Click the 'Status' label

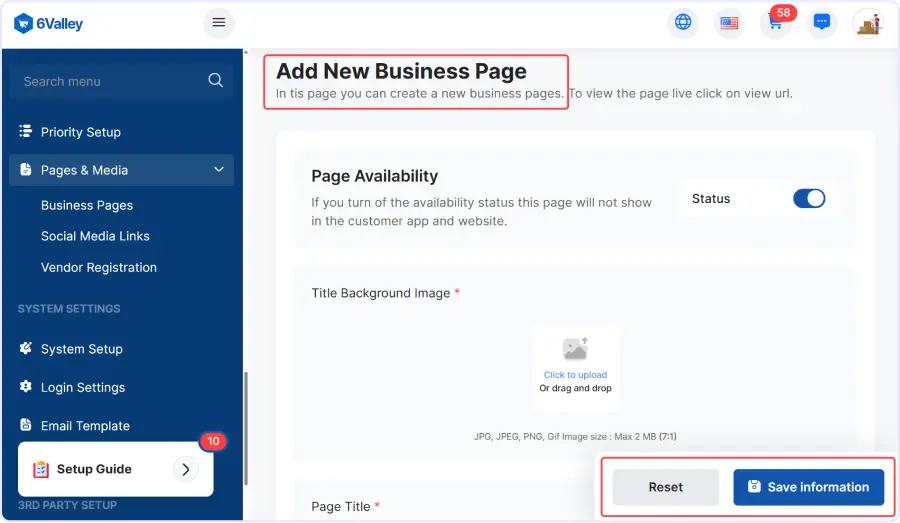click(x=711, y=199)
